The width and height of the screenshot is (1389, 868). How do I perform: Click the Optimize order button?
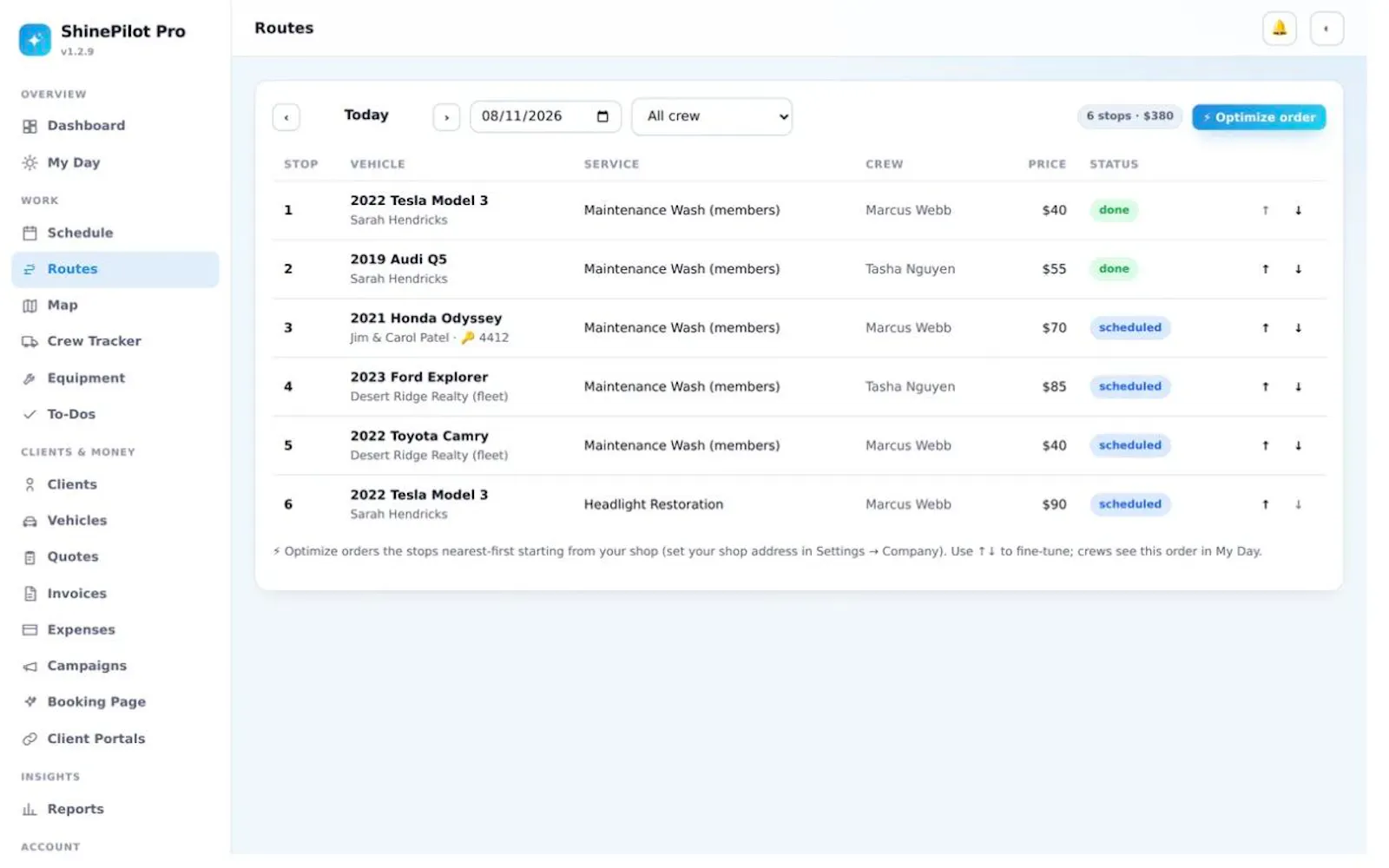pyautogui.click(x=1259, y=117)
